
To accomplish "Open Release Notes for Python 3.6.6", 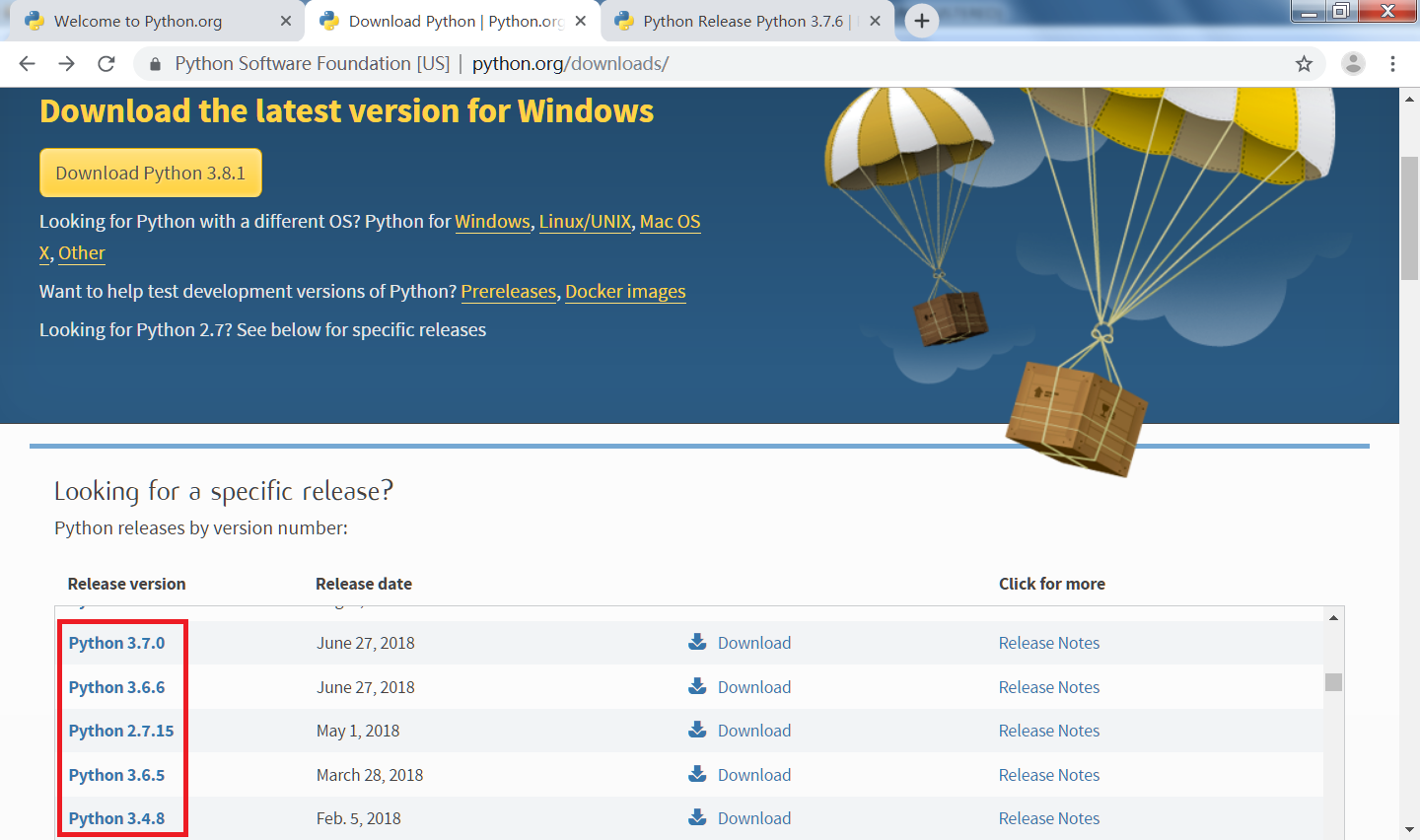I will coord(1049,687).
